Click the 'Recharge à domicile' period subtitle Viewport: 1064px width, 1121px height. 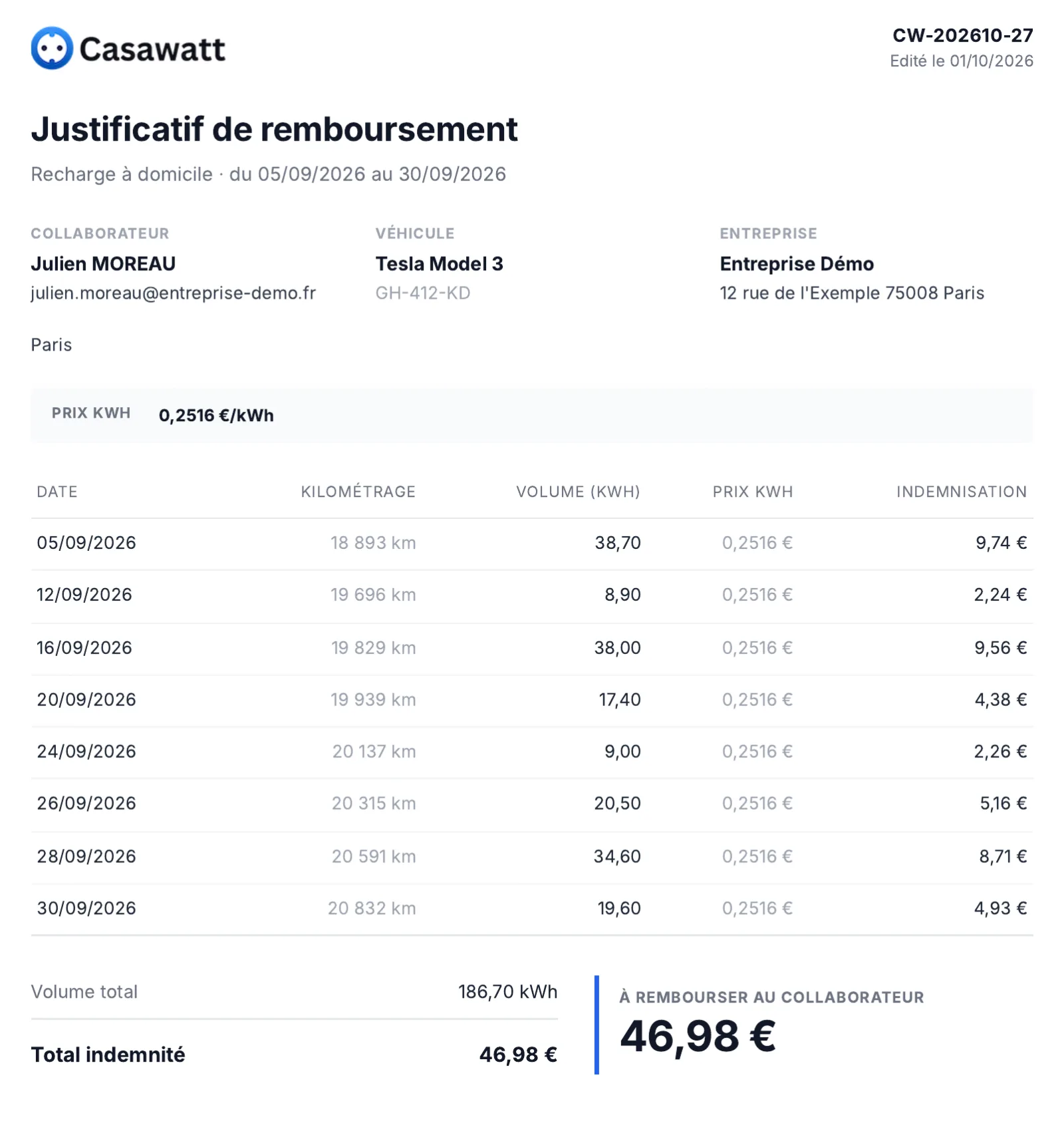[x=268, y=174]
